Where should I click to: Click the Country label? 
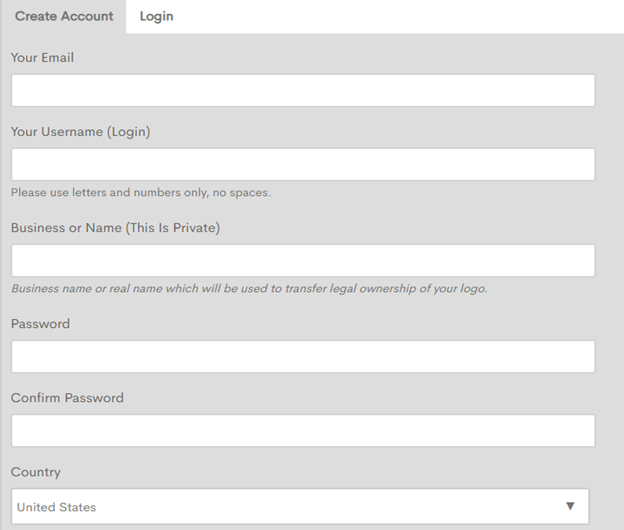click(x=36, y=472)
